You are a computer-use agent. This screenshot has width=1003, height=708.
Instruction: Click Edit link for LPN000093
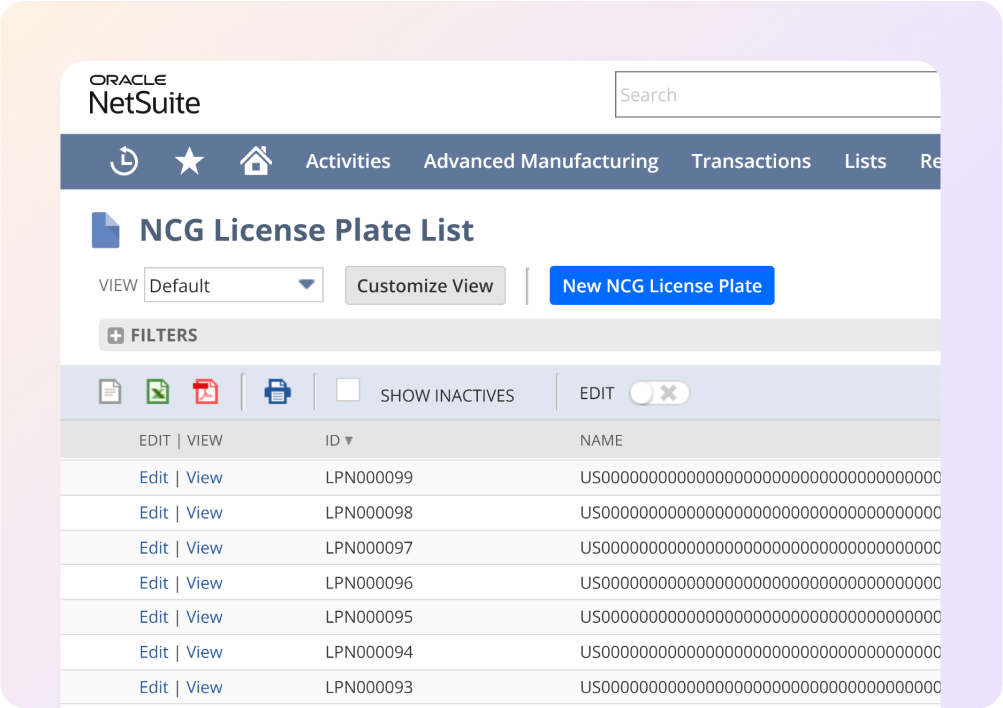click(x=154, y=687)
